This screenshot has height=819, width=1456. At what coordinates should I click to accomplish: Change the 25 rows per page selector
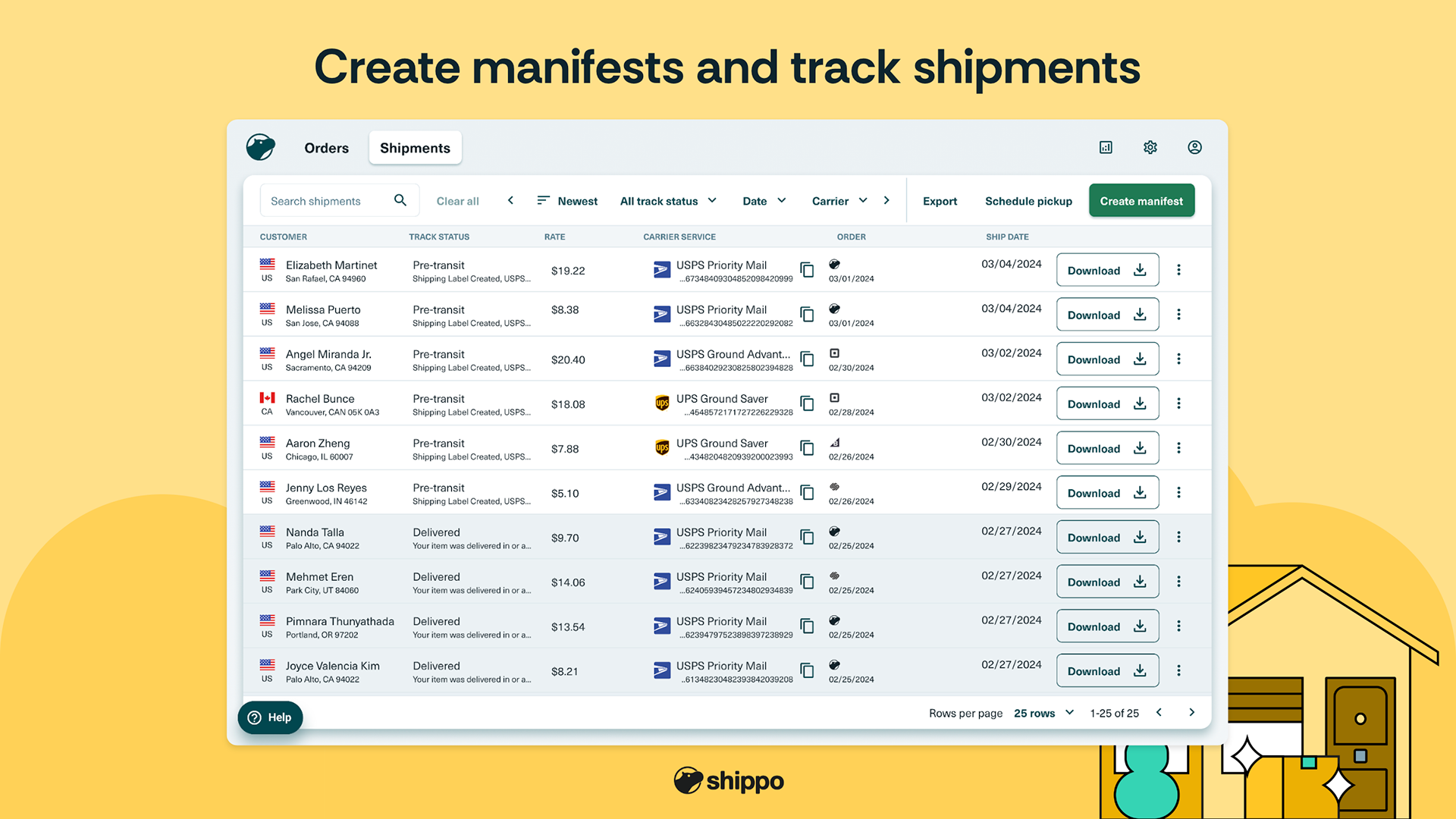click(1043, 713)
